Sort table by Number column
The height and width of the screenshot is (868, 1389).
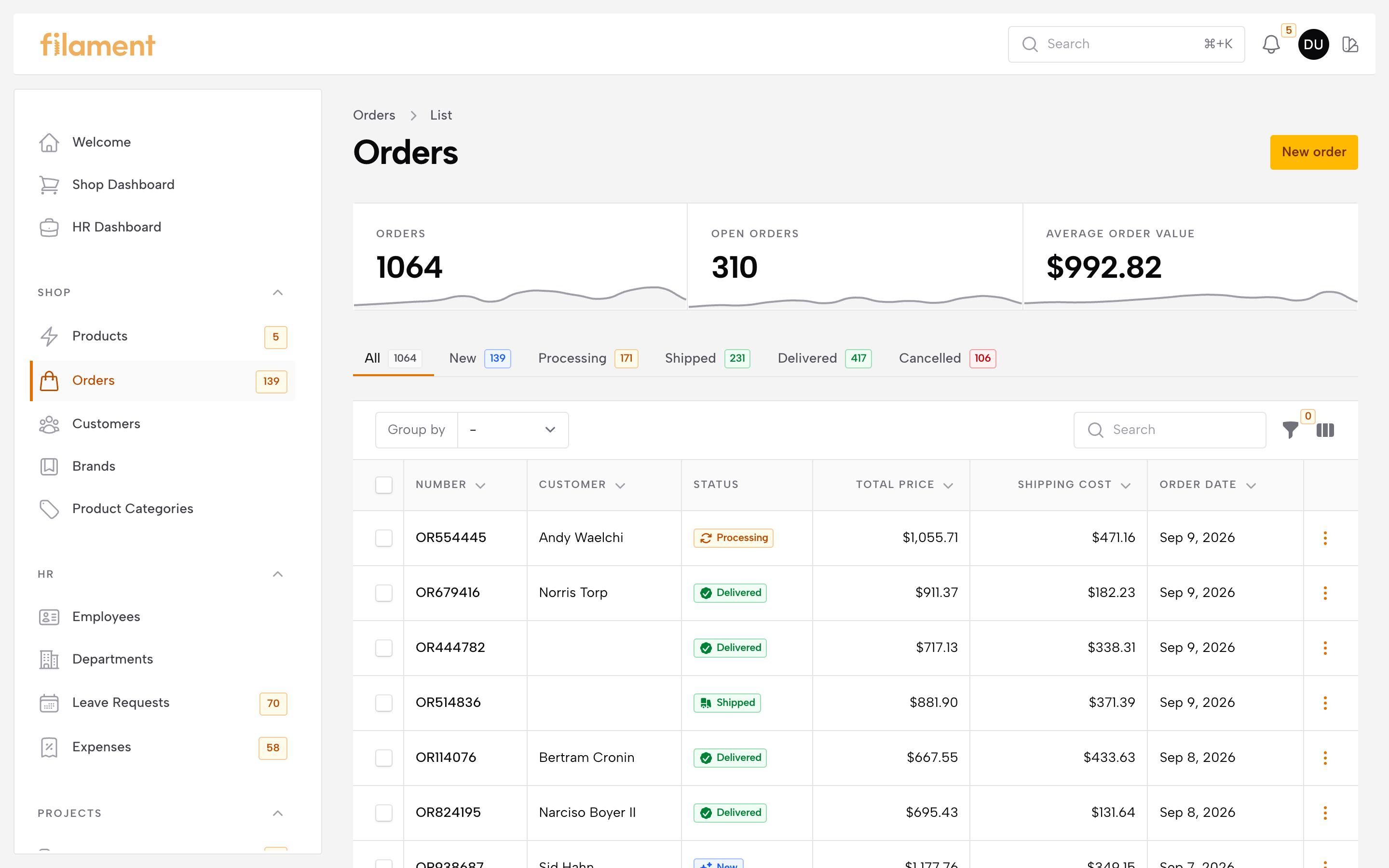[x=450, y=485]
